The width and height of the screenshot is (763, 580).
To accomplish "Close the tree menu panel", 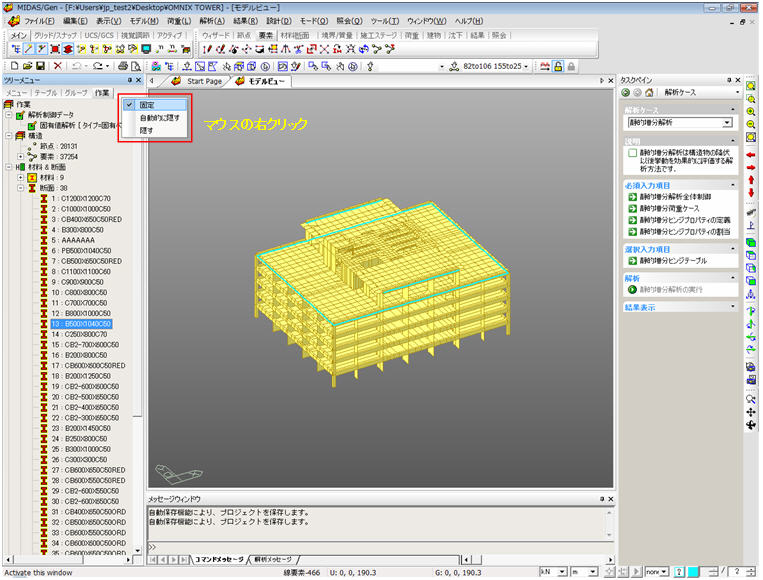I will coord(139,80).
